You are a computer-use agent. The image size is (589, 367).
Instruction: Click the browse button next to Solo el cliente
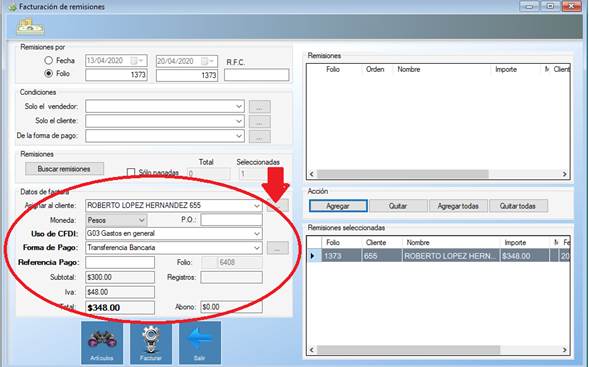click(x=260, y=122)
